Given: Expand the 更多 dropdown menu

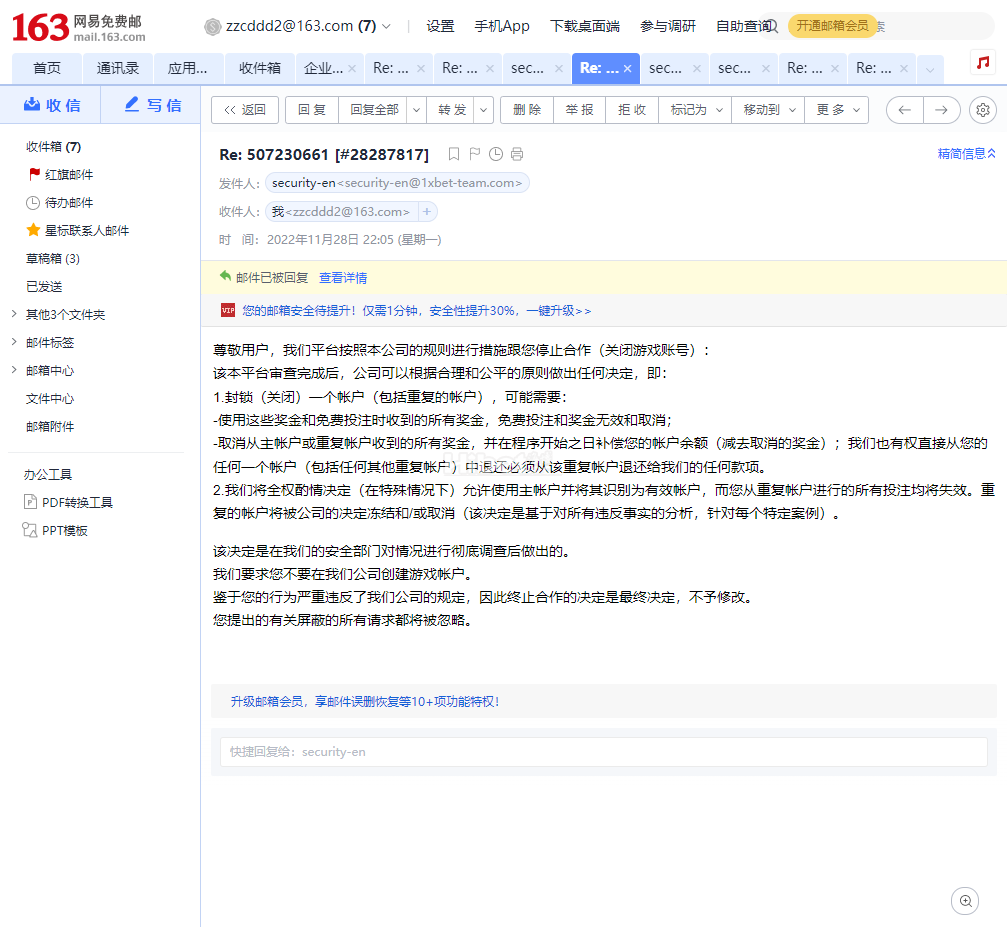Looking at the screenshot, I should tap(836, 110).
